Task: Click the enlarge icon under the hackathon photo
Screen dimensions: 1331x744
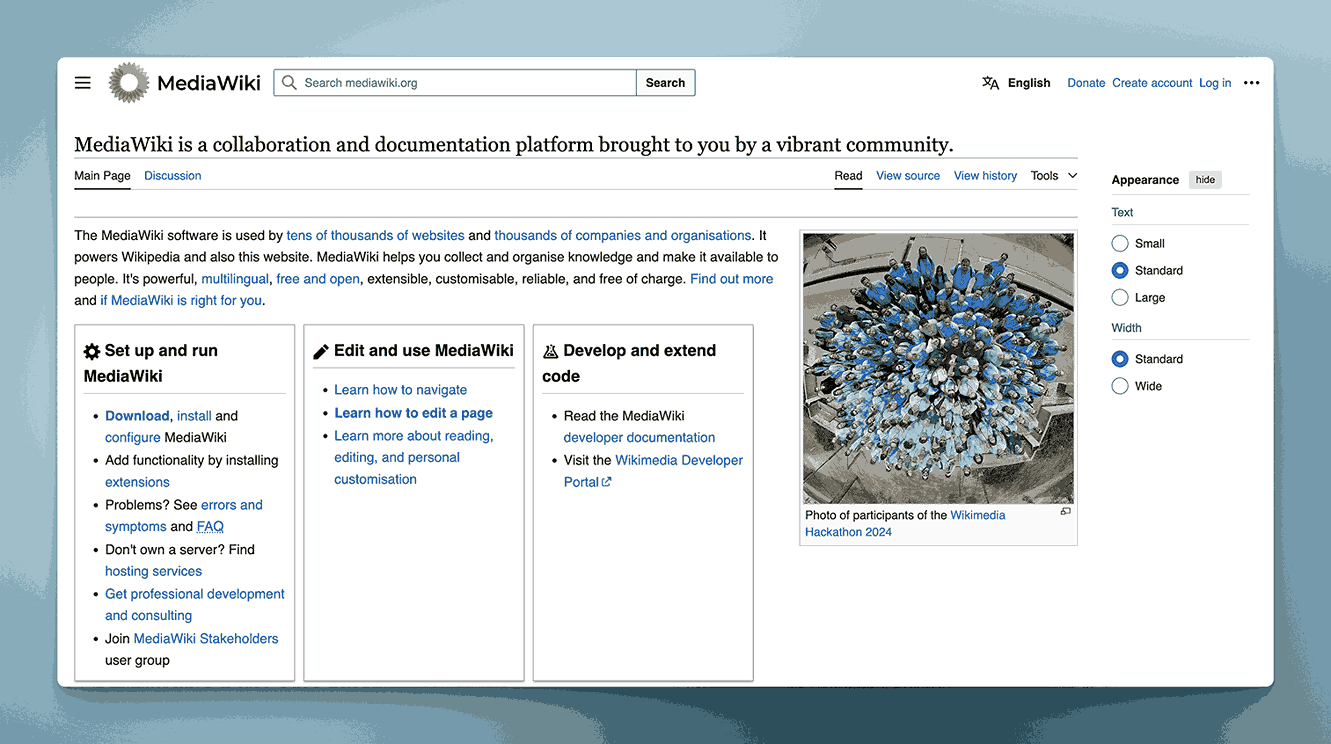Action: coord(1065,512)
